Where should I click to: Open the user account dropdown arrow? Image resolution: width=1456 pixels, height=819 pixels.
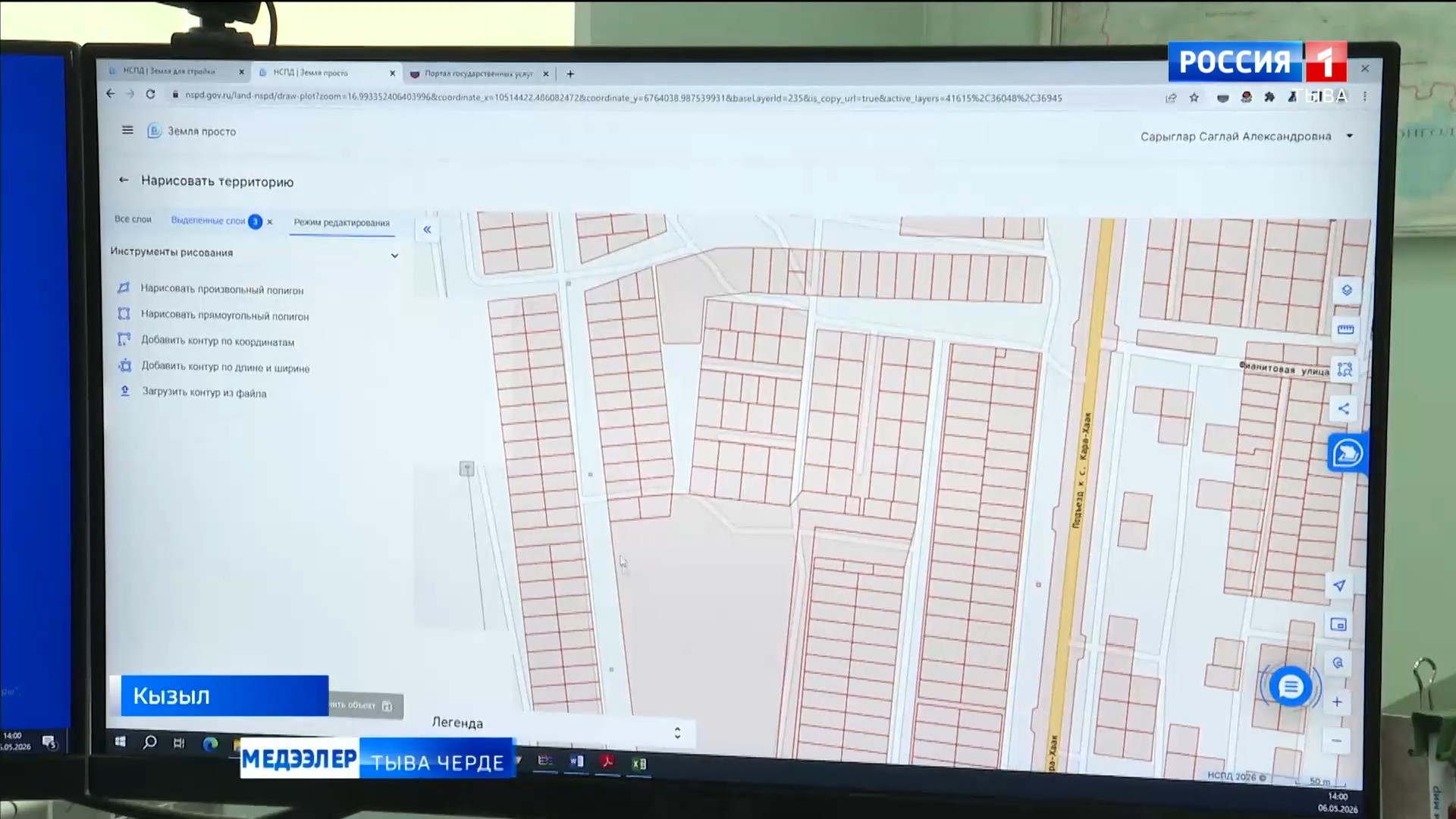pyautogui.click(x=1350, y=136)
